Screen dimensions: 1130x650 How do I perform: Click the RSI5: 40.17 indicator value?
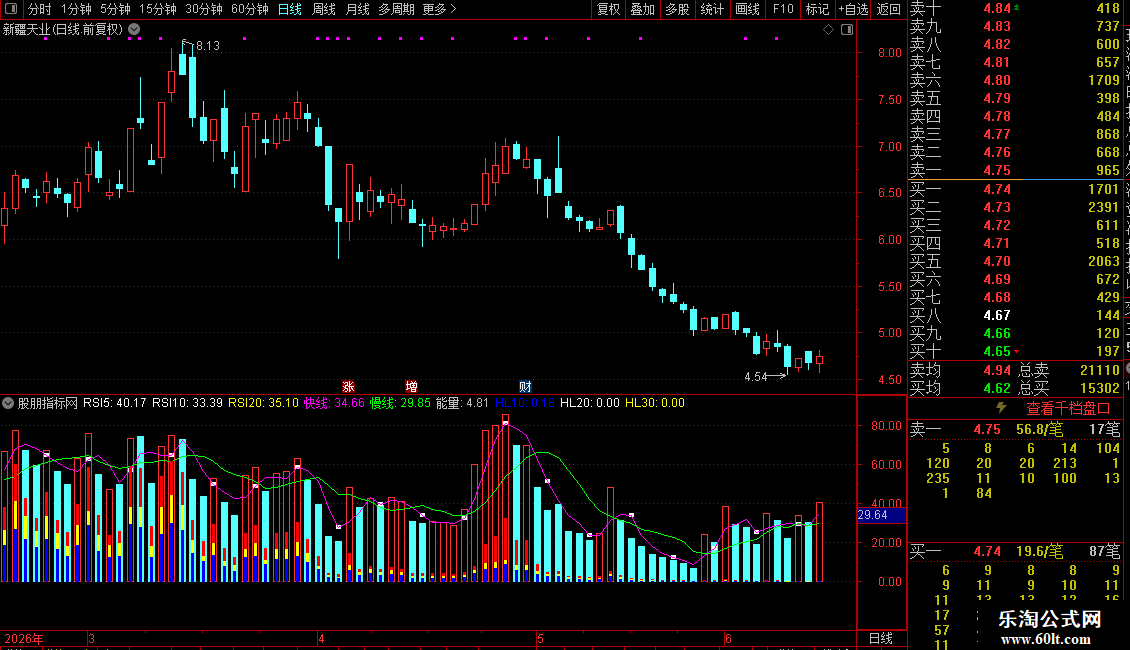point(114,403)
